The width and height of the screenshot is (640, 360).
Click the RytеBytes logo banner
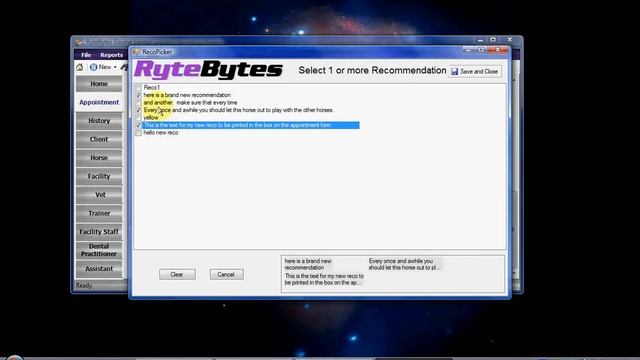click(208, 69)
